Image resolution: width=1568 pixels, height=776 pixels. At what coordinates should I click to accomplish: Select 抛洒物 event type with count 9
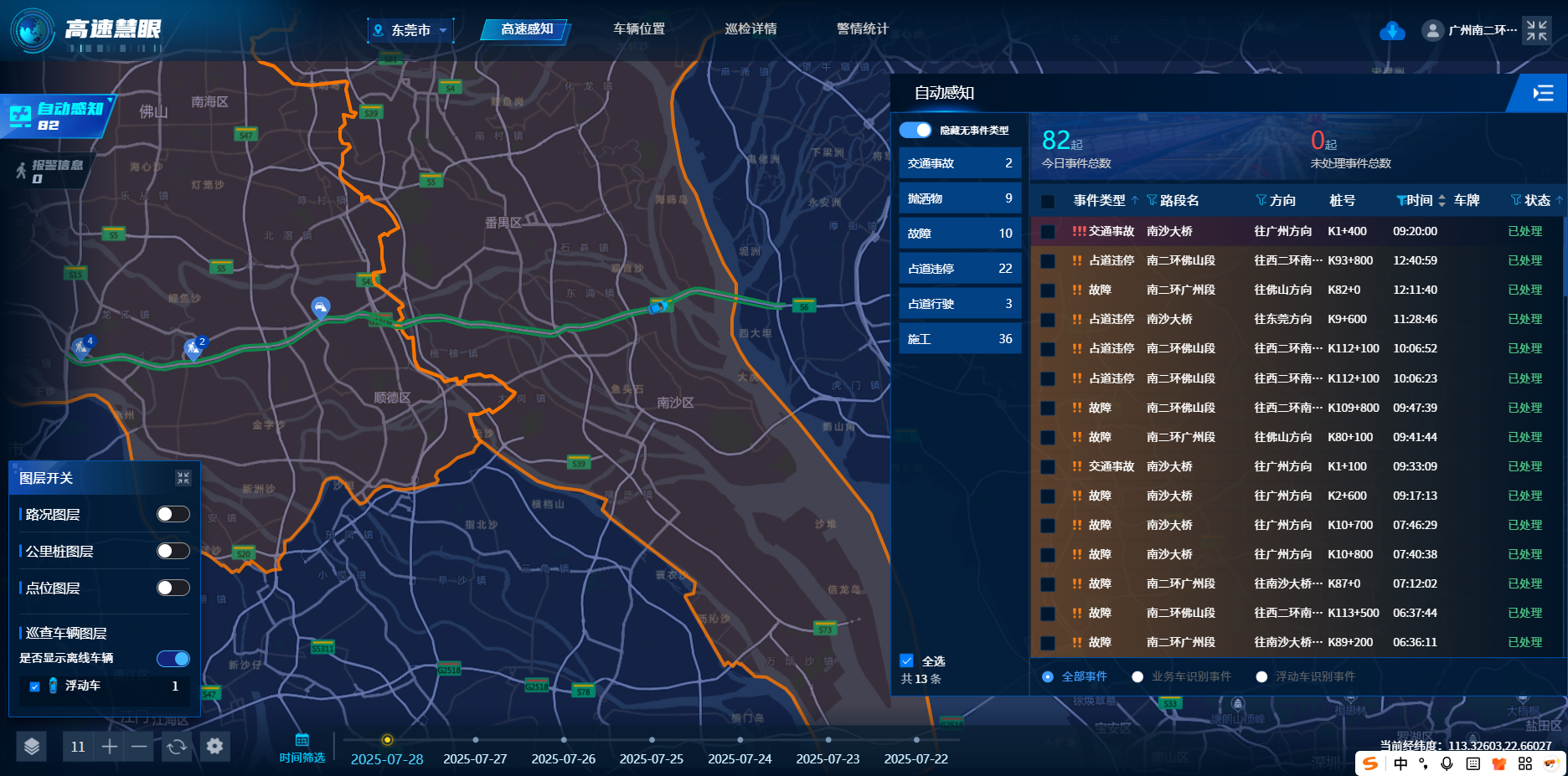[x=960, y=198]
